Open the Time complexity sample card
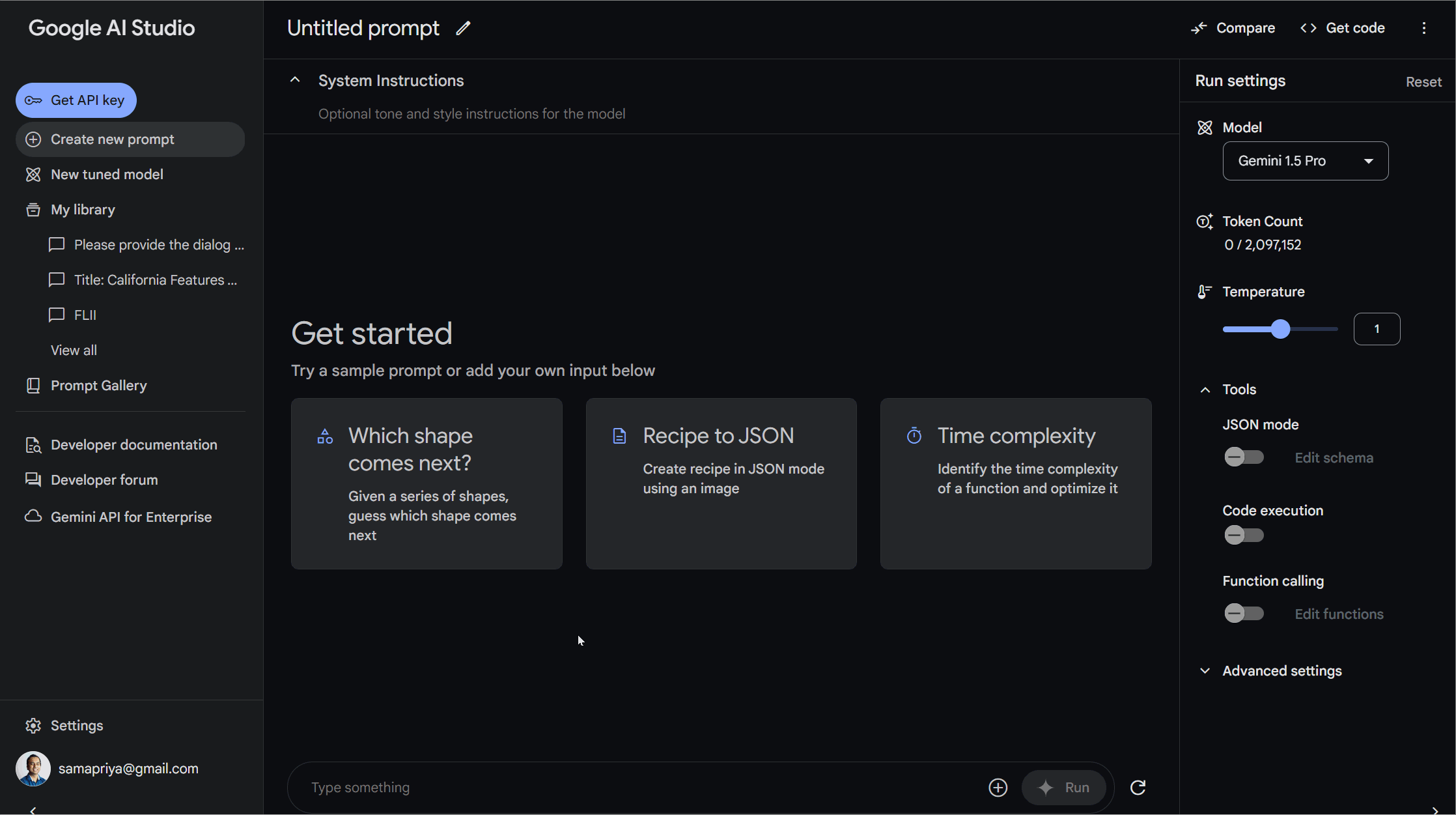Screen dimensions: 1456x815 [x=1016, y=484]
